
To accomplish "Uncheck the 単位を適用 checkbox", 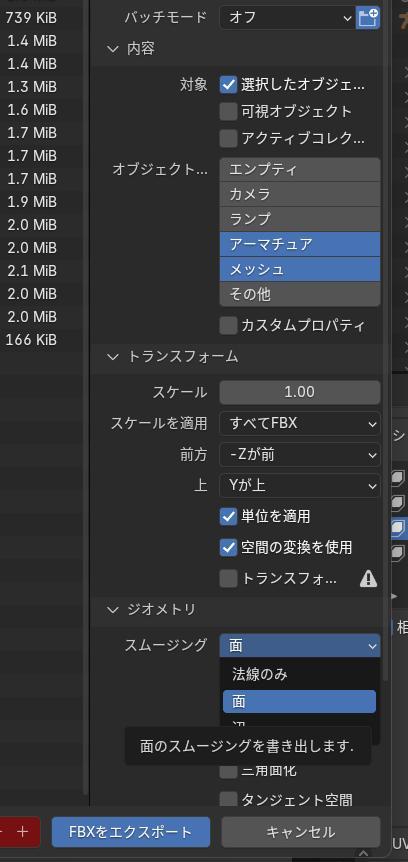I will (228, 516).
